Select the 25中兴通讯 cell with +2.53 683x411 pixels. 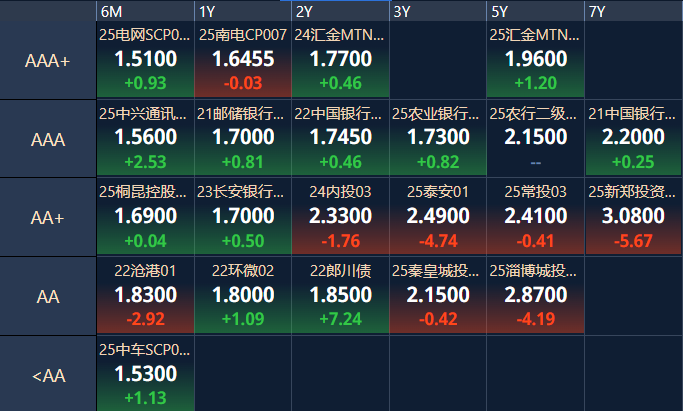pos(145,138)
